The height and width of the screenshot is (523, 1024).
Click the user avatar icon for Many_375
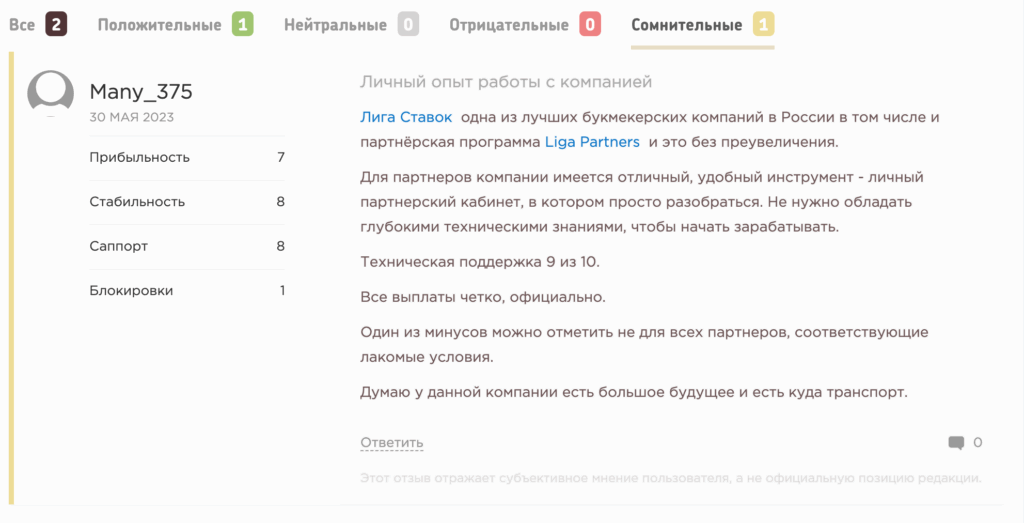pyautogui.click(x=50, y=94)
